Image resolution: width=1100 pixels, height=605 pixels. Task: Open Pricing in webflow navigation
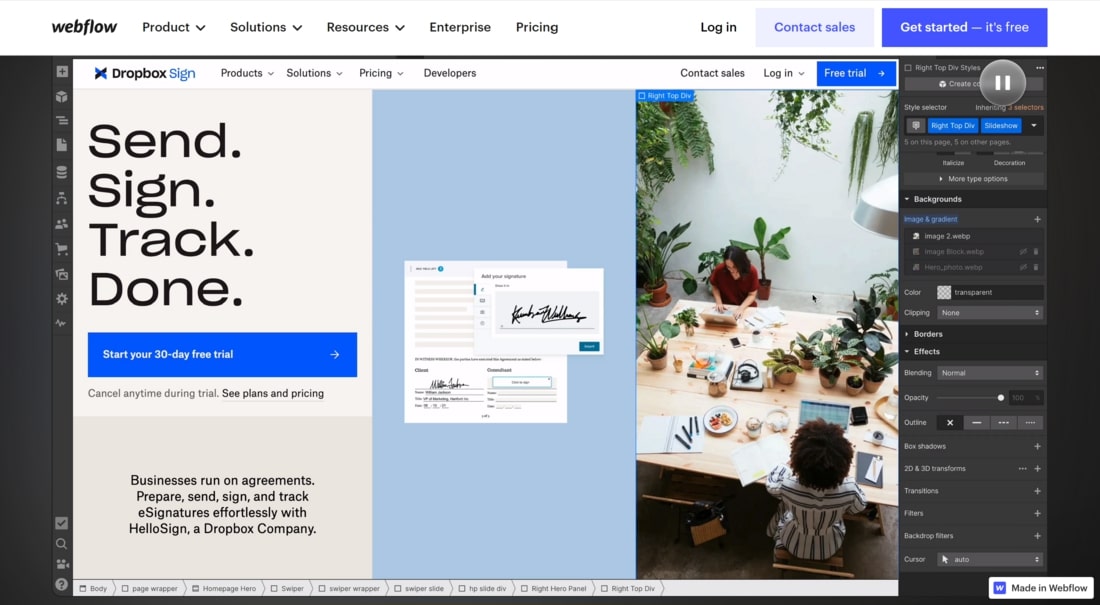(x=537, y=27)
